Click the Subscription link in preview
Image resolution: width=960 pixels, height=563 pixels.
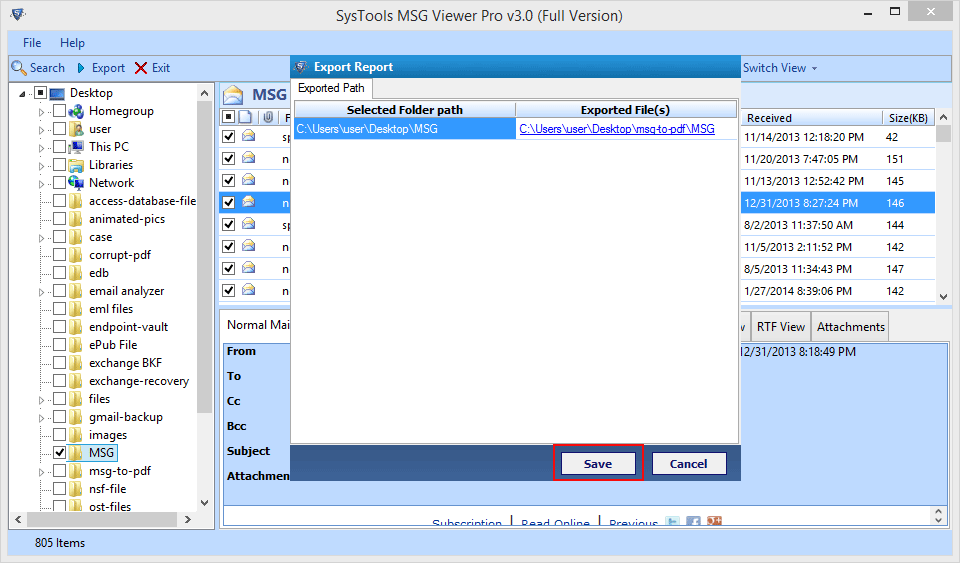467,522
